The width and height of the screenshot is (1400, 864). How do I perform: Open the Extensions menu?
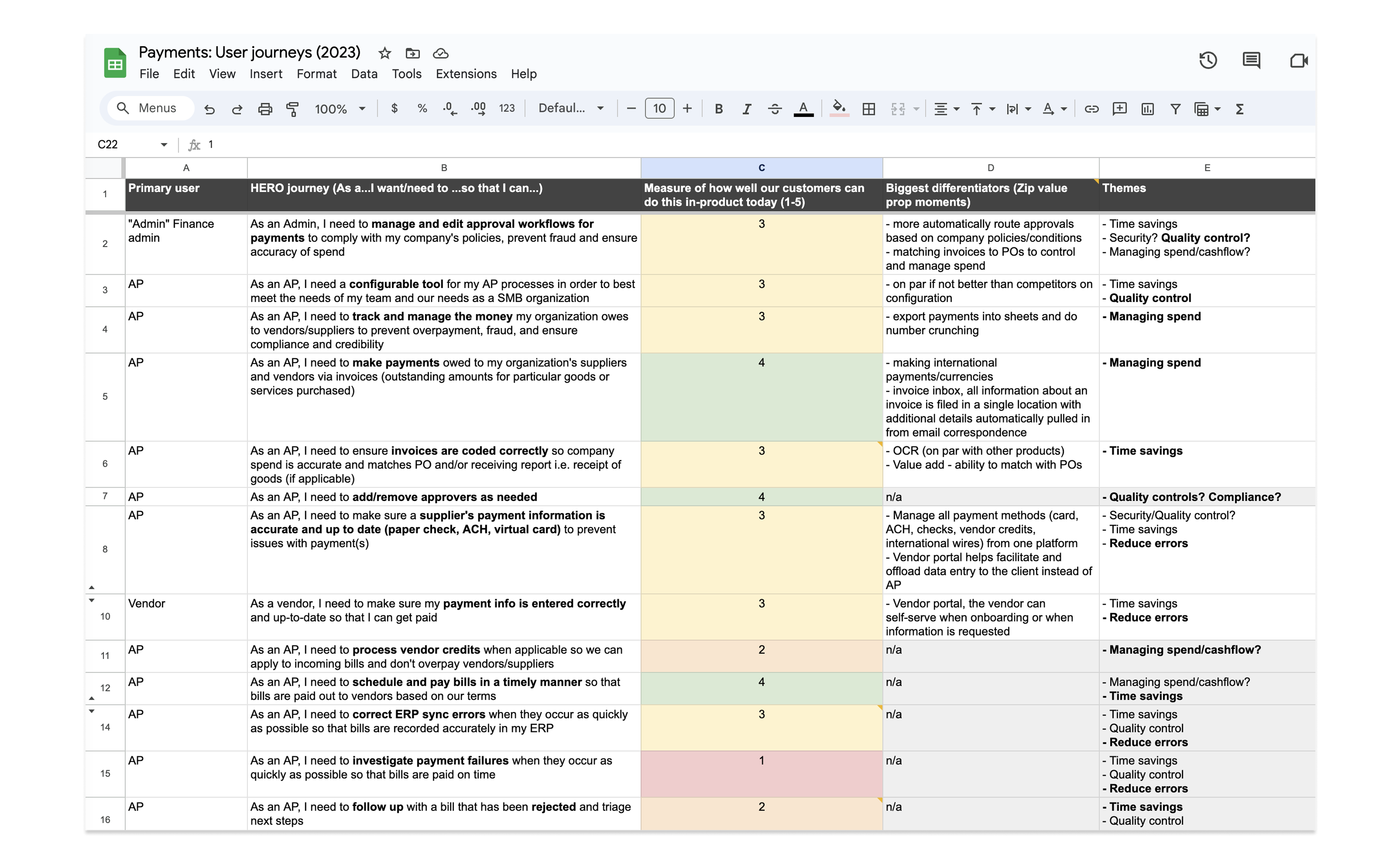(466, 74)
